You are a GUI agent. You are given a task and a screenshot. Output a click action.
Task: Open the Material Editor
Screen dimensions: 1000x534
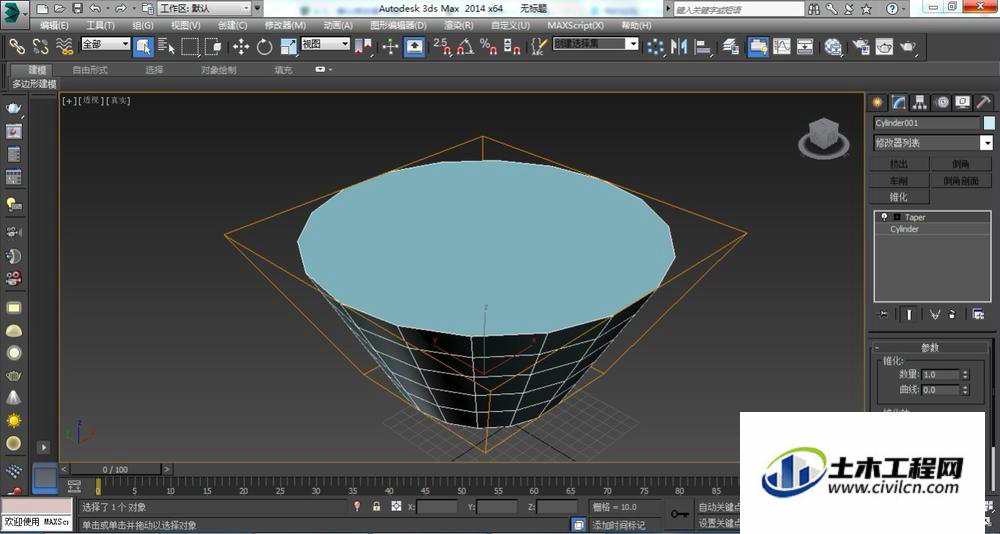833,46
